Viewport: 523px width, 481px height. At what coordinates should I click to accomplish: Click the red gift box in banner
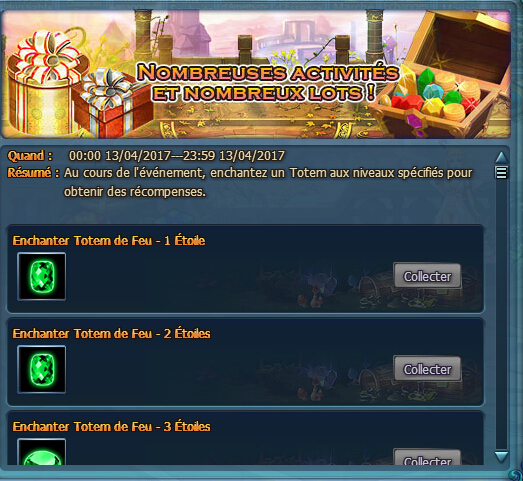112,102
